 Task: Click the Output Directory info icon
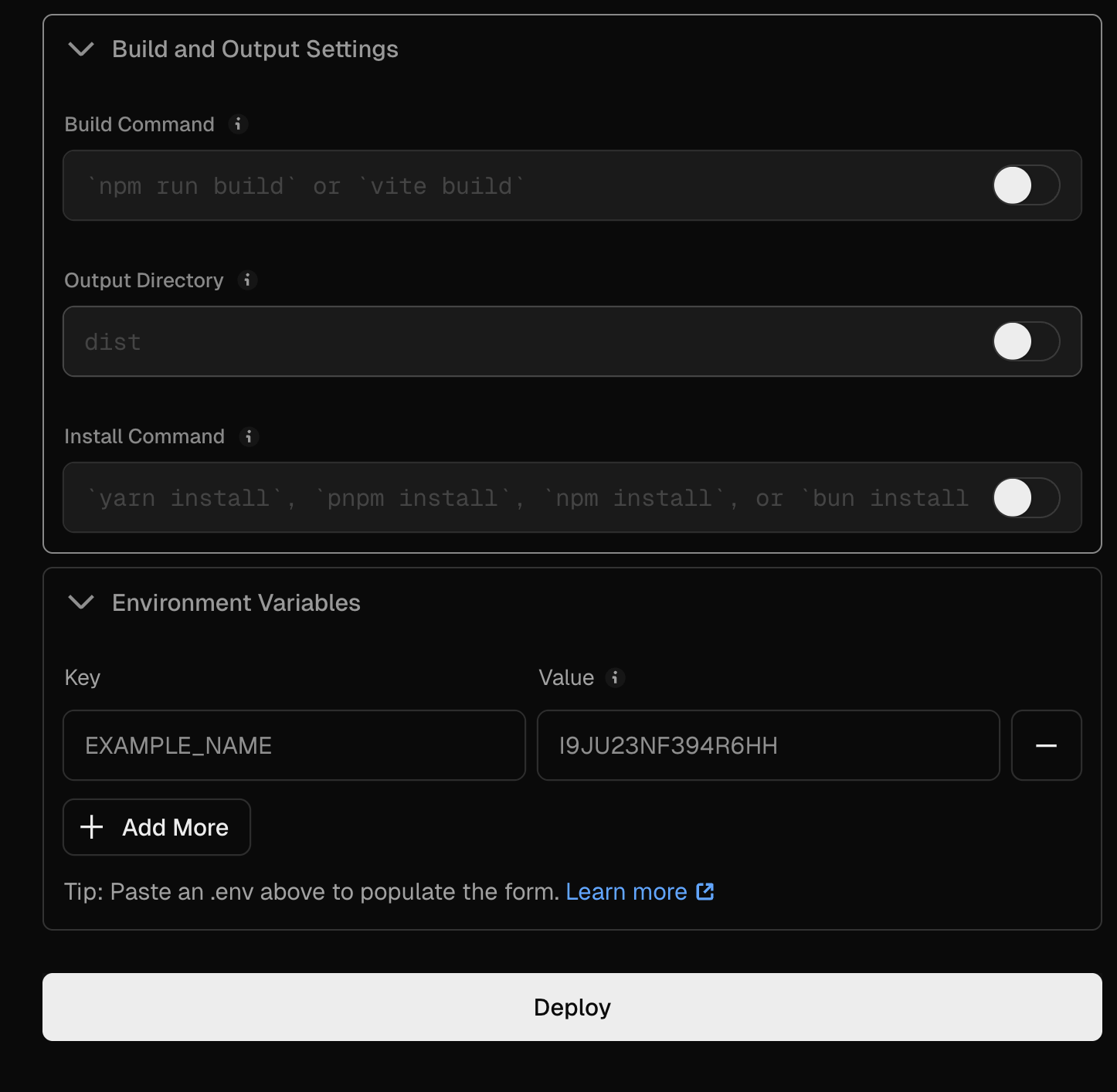point(247,280)
